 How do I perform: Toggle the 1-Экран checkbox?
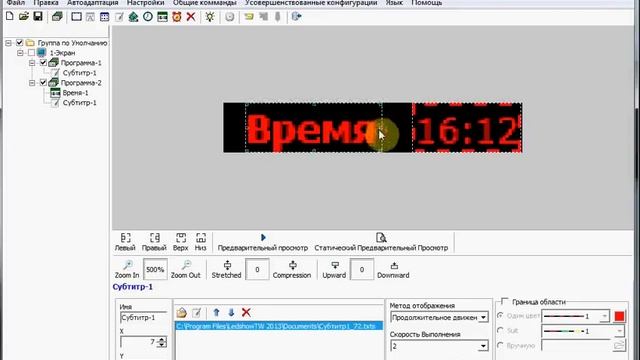pyautogui.click(x=31, y=53)
